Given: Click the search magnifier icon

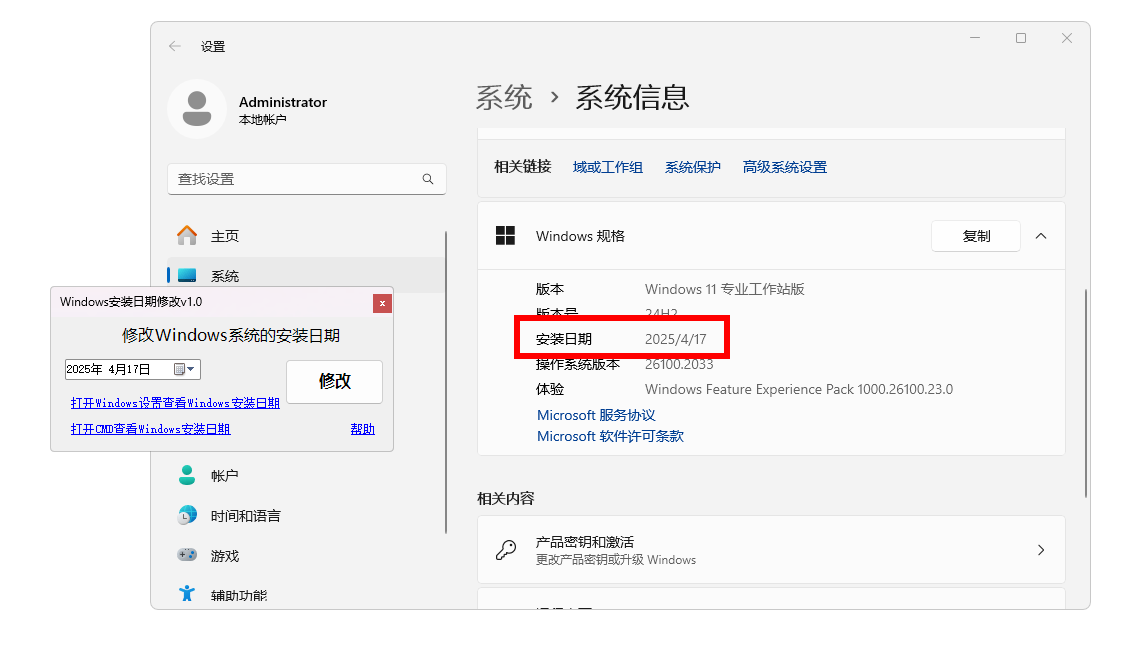Looking at the screenshot, I should pyautogui.click(x=428, y=179).
